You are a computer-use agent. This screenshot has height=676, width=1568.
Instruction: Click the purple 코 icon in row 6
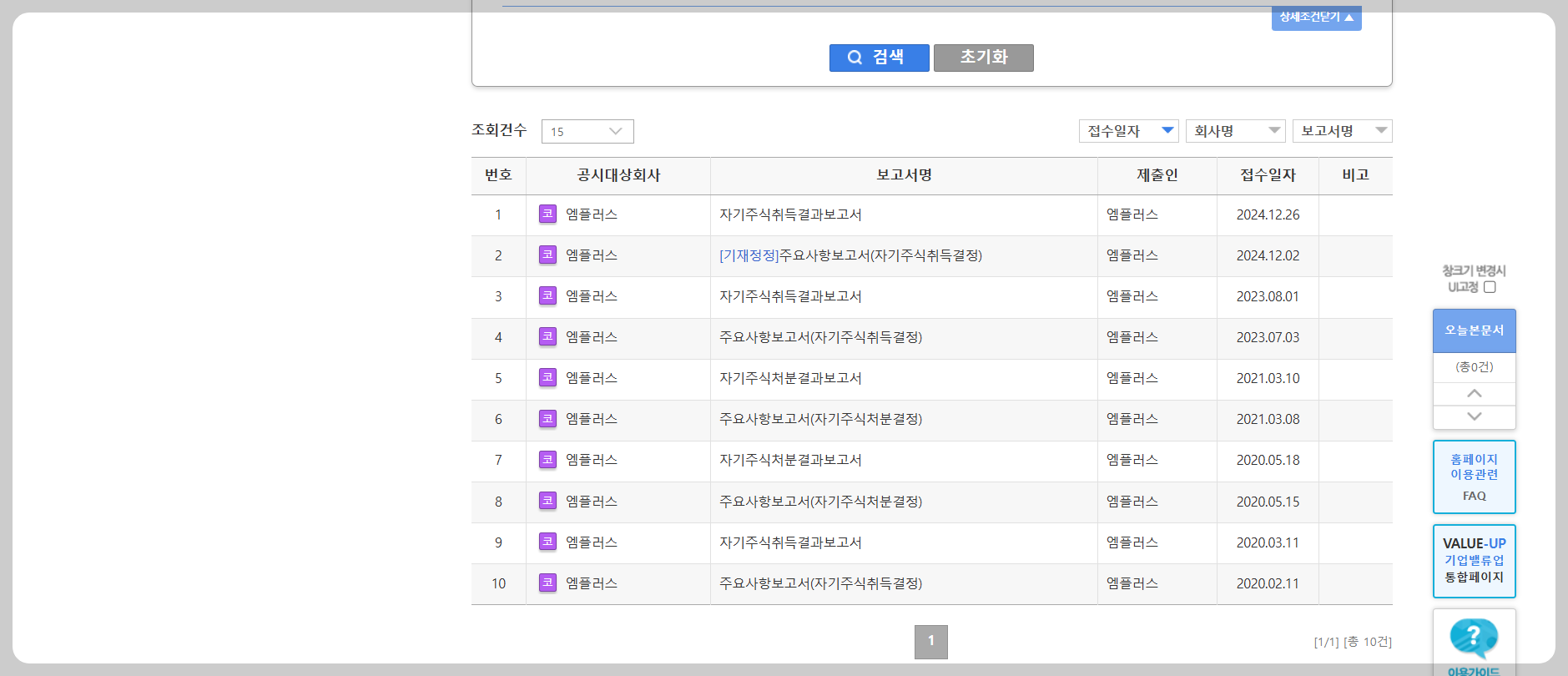point(547,418)
